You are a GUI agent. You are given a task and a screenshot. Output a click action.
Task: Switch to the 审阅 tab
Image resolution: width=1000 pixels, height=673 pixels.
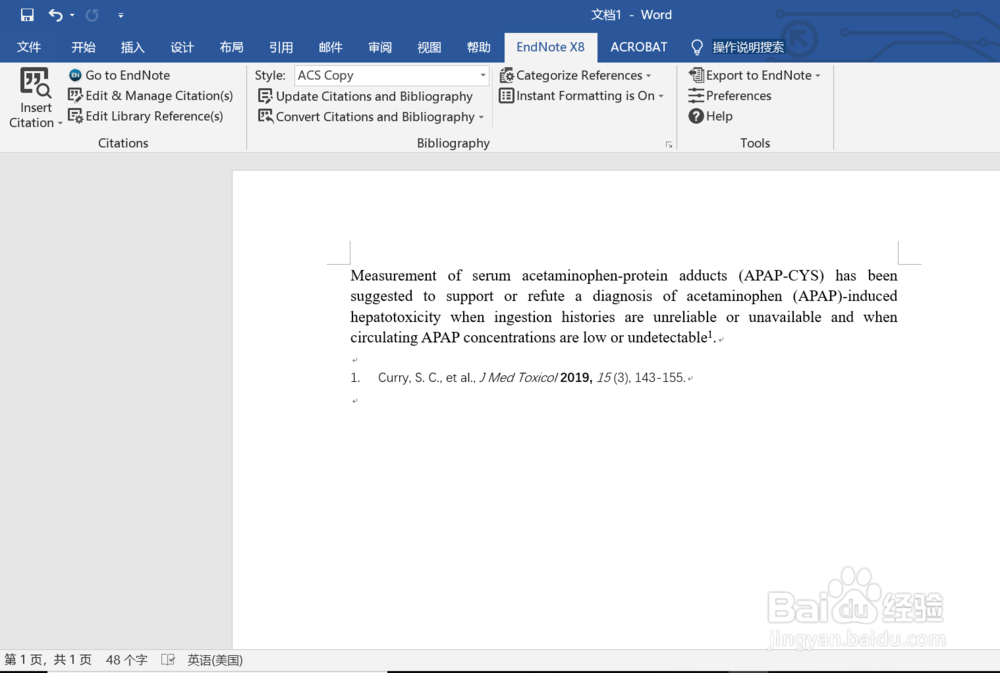(x=379, y=47)
